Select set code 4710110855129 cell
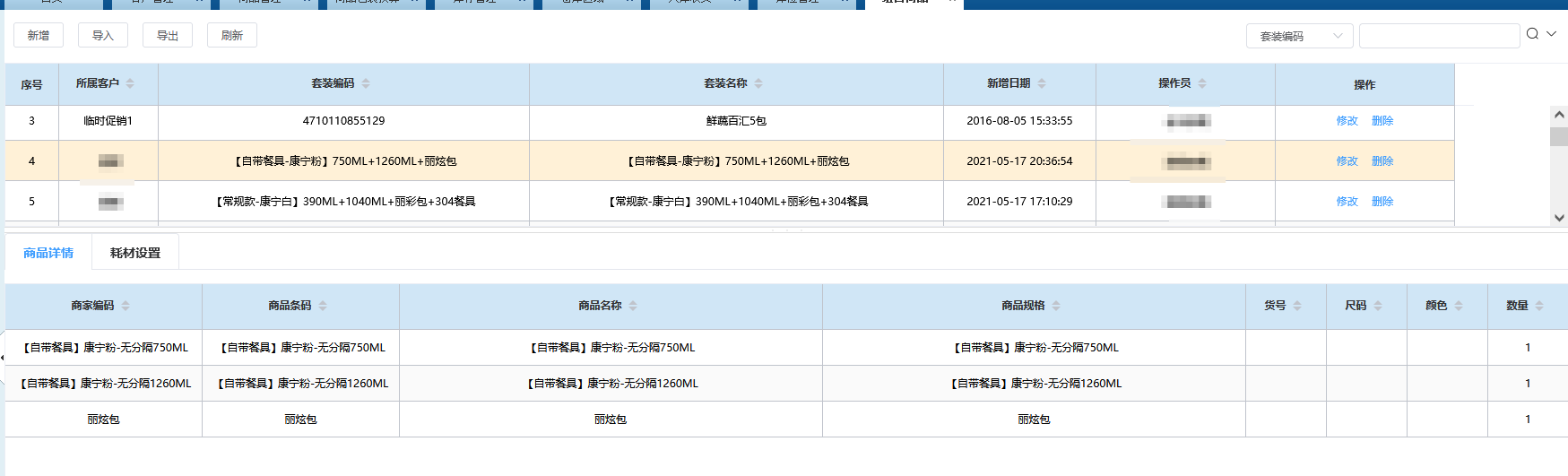This screenshot has width=1568, height=476. pos(343,121)
